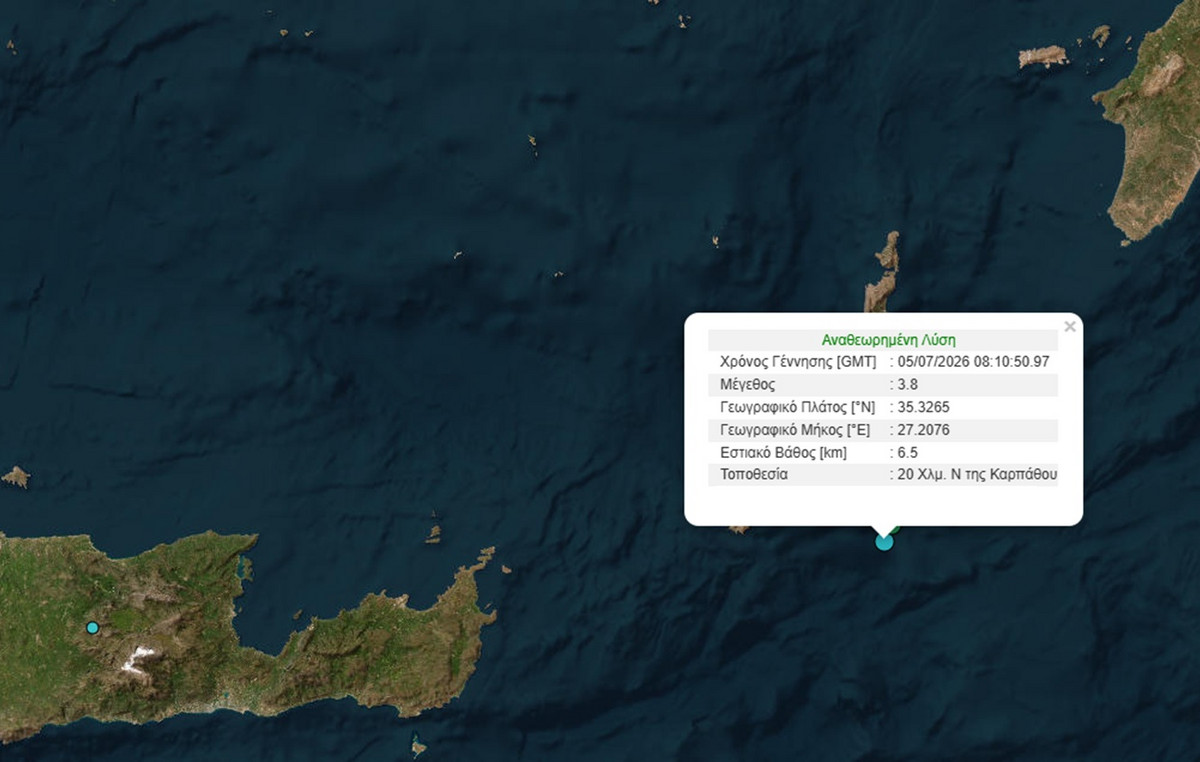1200x762 pixels.
Task: Click the Γεωγραφικό Πλάτος [°N] label
Action: [x=795, y=407]
